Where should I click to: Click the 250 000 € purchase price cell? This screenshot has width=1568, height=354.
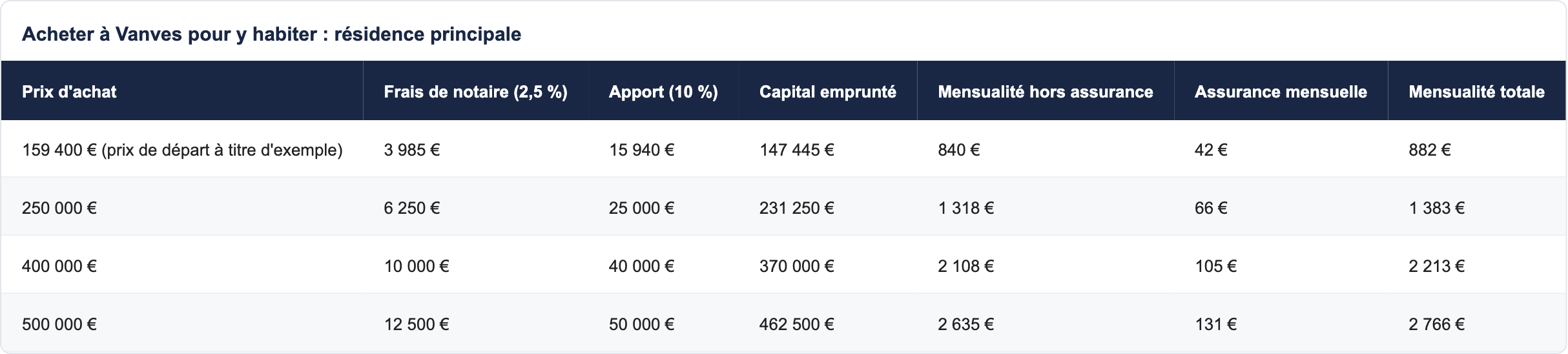point(182,207)
